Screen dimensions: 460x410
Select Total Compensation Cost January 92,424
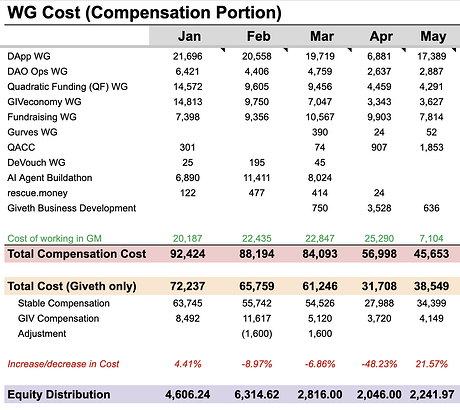pos(188,254)
